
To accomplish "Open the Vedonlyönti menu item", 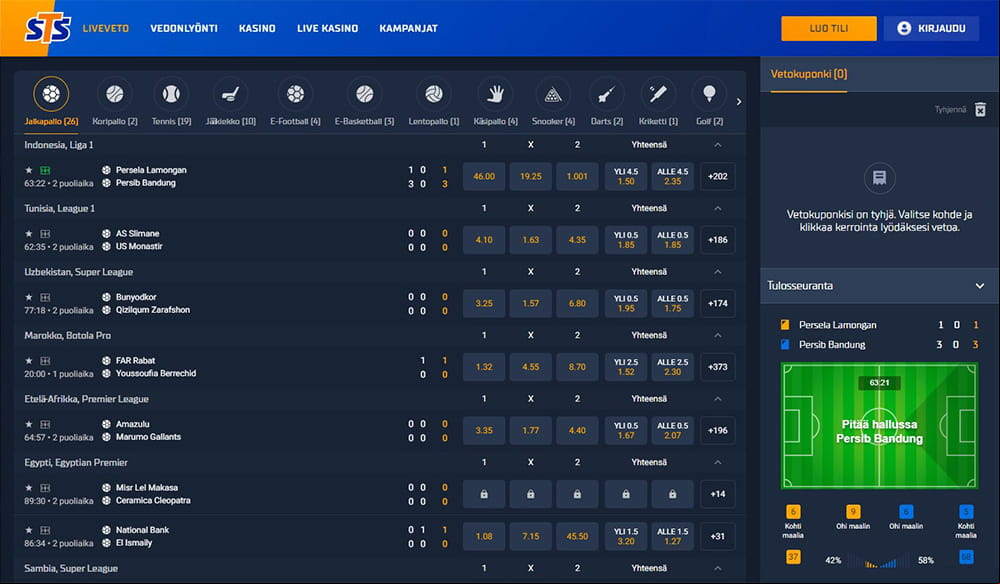I will point(184,28).
